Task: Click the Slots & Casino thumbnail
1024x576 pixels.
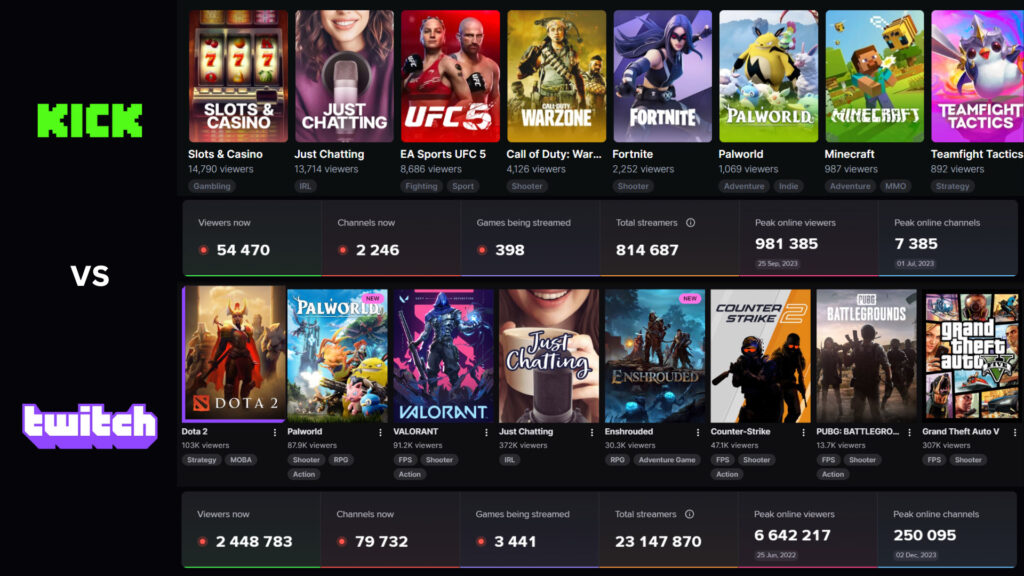Action: (x=236, y=74)
